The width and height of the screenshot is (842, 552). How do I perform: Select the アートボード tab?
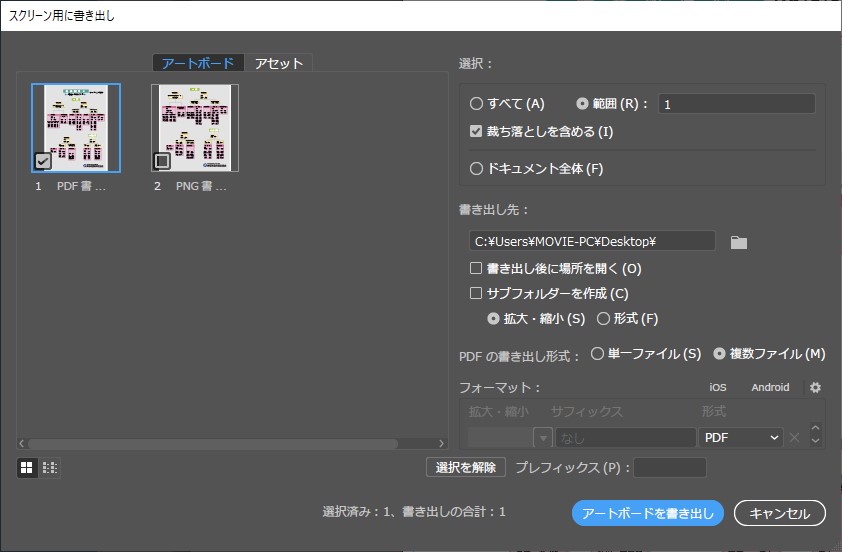(198, 63)
